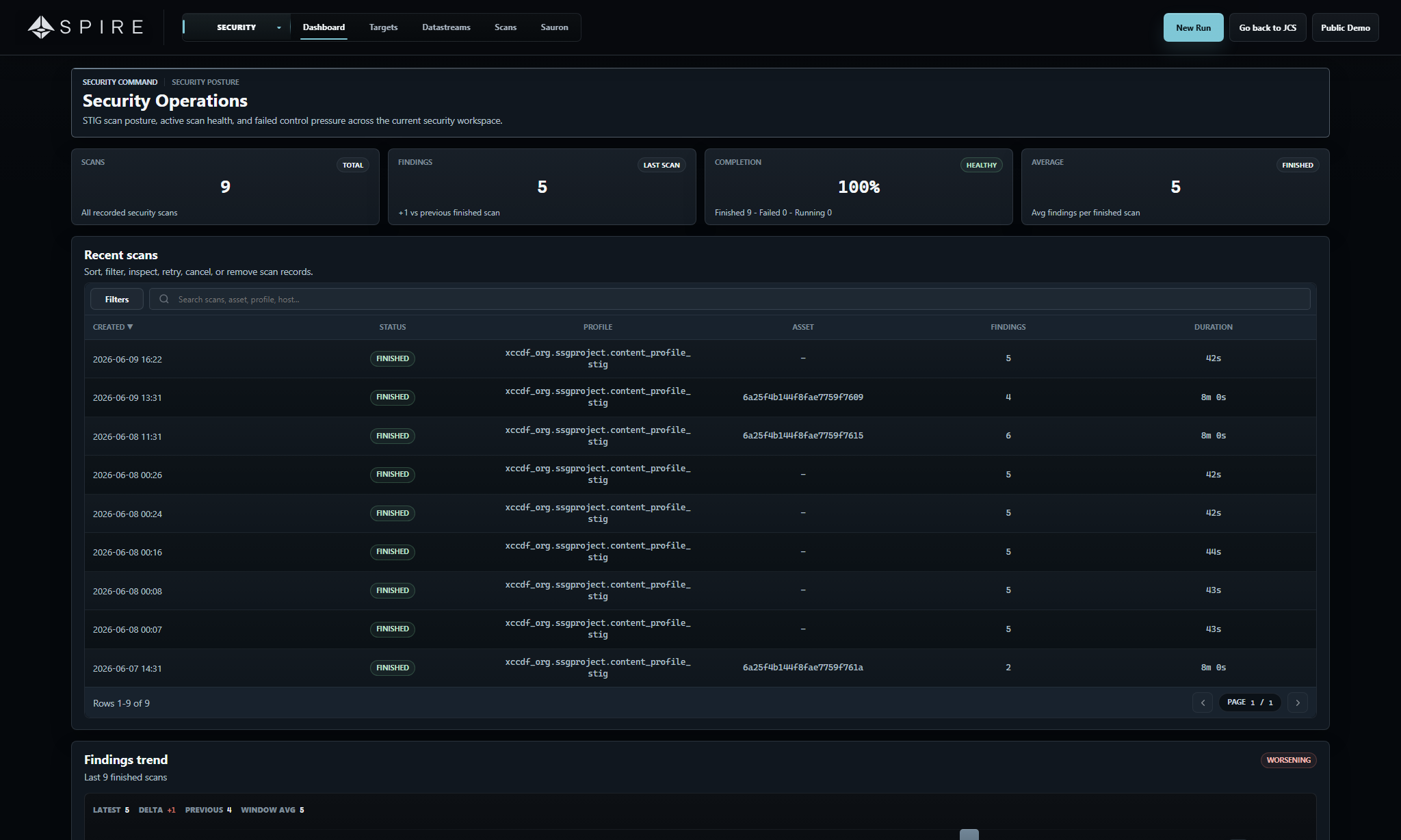Select scan row 2026-06-09 16:22

click(x=700, y=358)
